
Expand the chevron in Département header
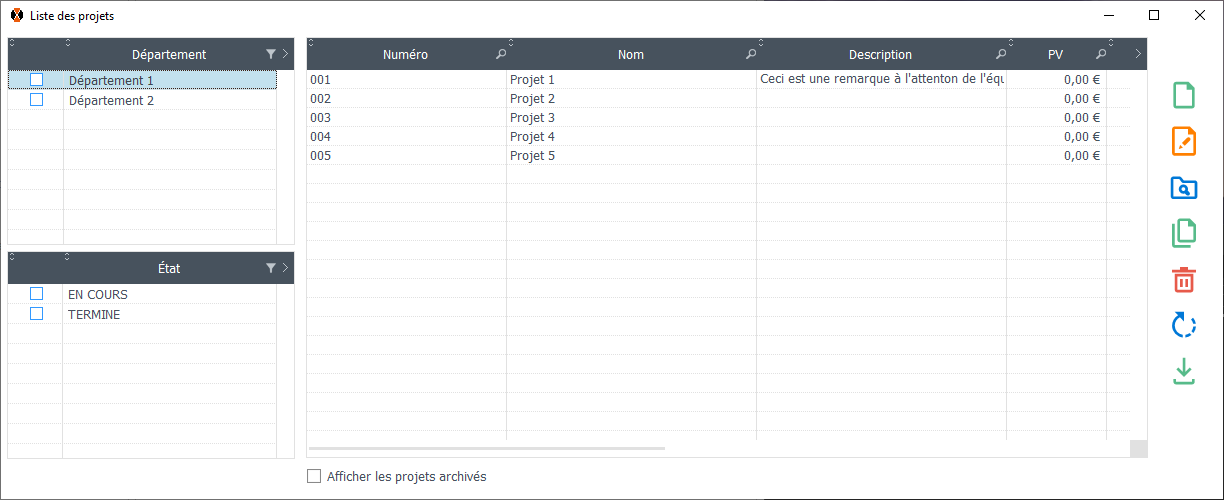coord(285,54)
